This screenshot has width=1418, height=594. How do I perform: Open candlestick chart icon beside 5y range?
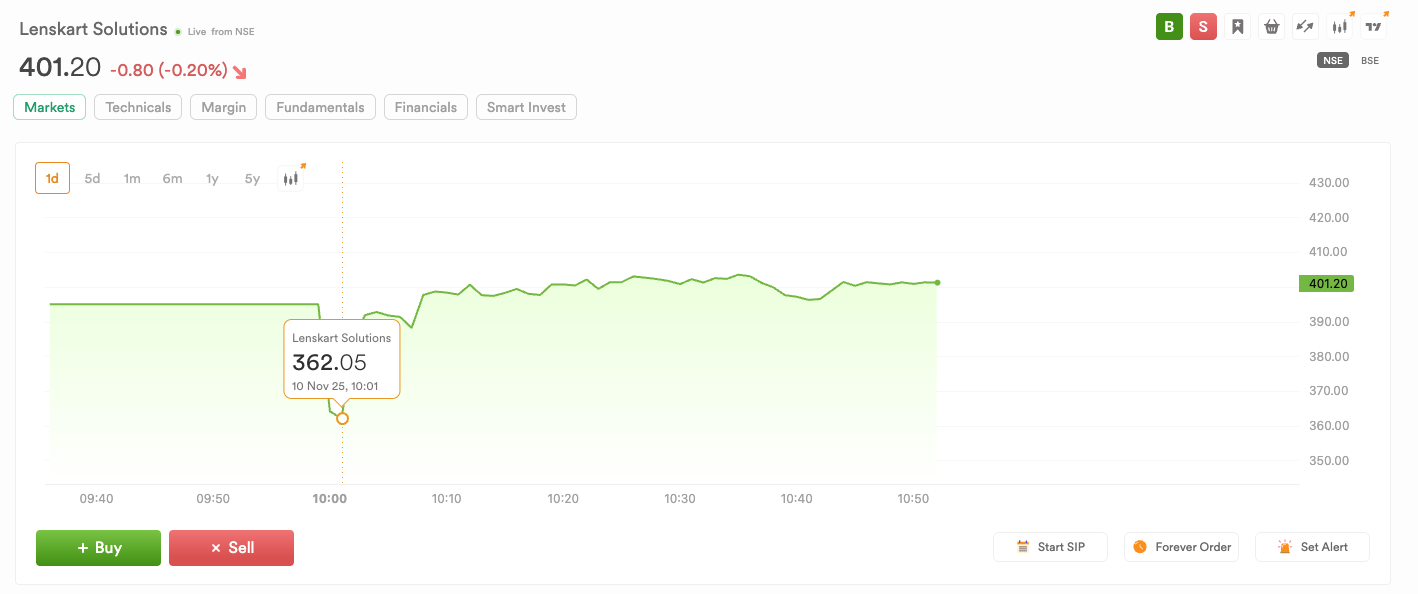click(x=291, y=179)
